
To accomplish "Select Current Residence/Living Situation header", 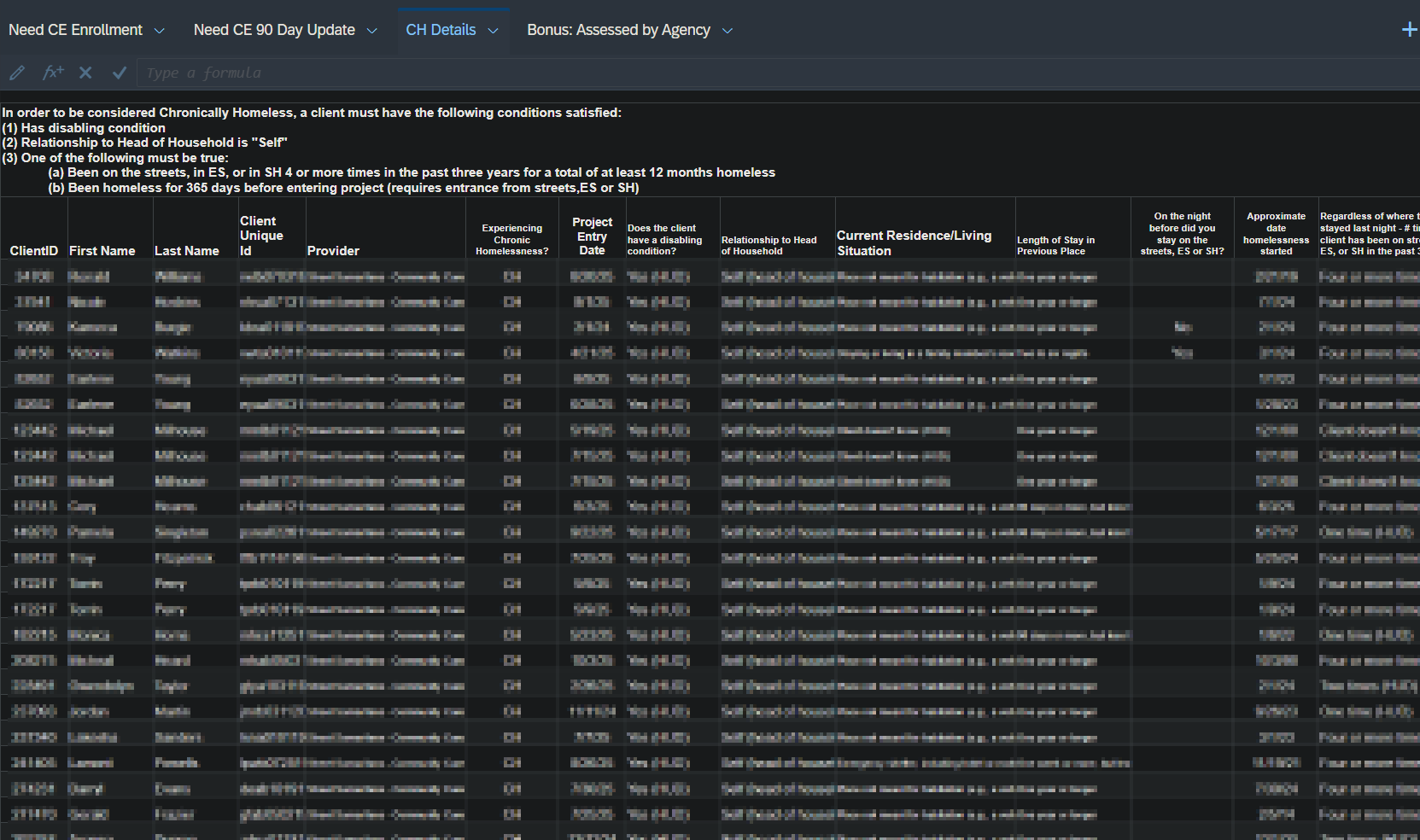I will click(x=914, y=242).
